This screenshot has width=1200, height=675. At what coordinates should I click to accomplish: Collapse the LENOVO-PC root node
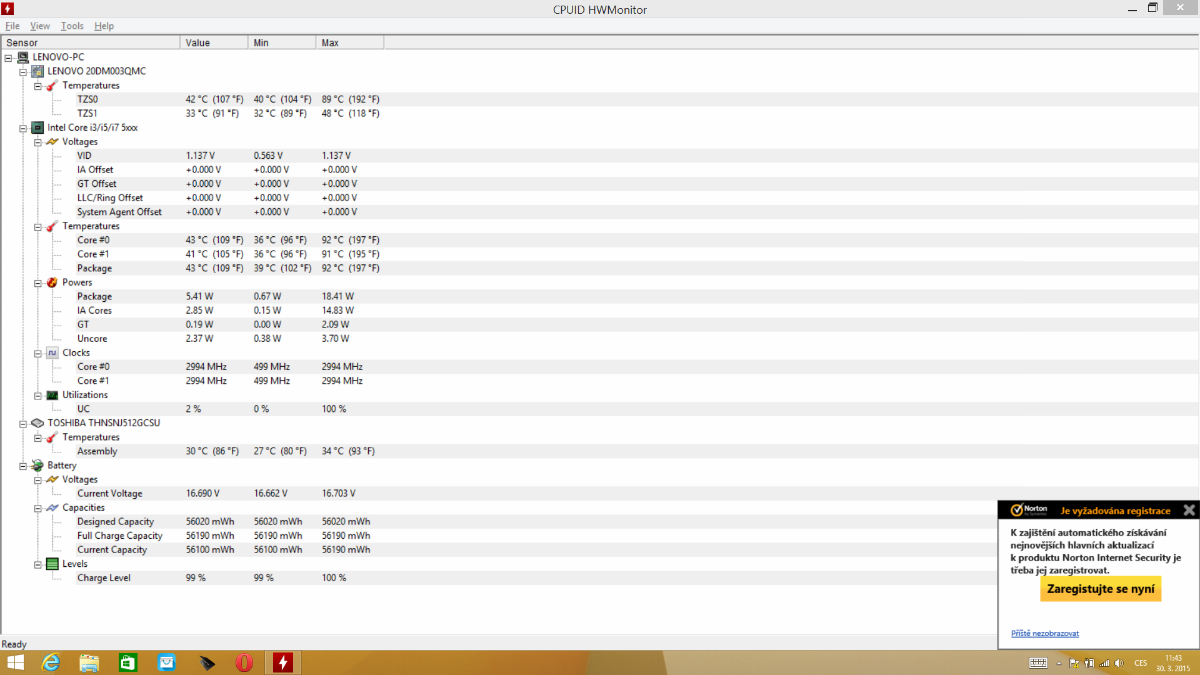click(x=9, y=58)
